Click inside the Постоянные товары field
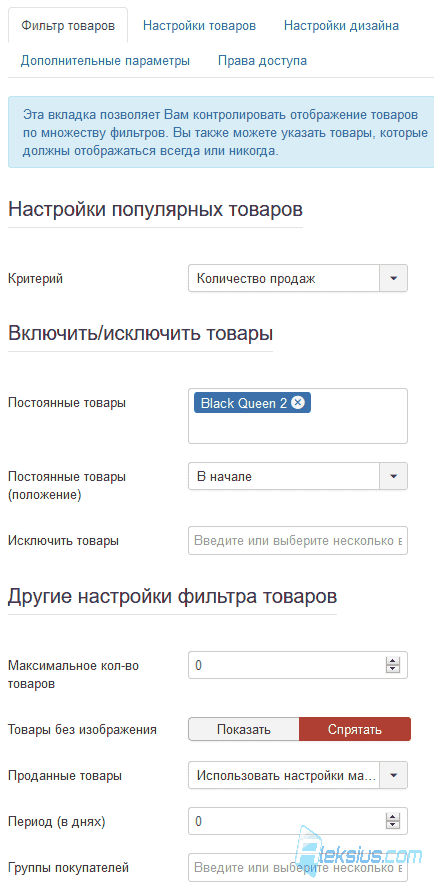This screenshot has width=434, height=888. point(298,416)
